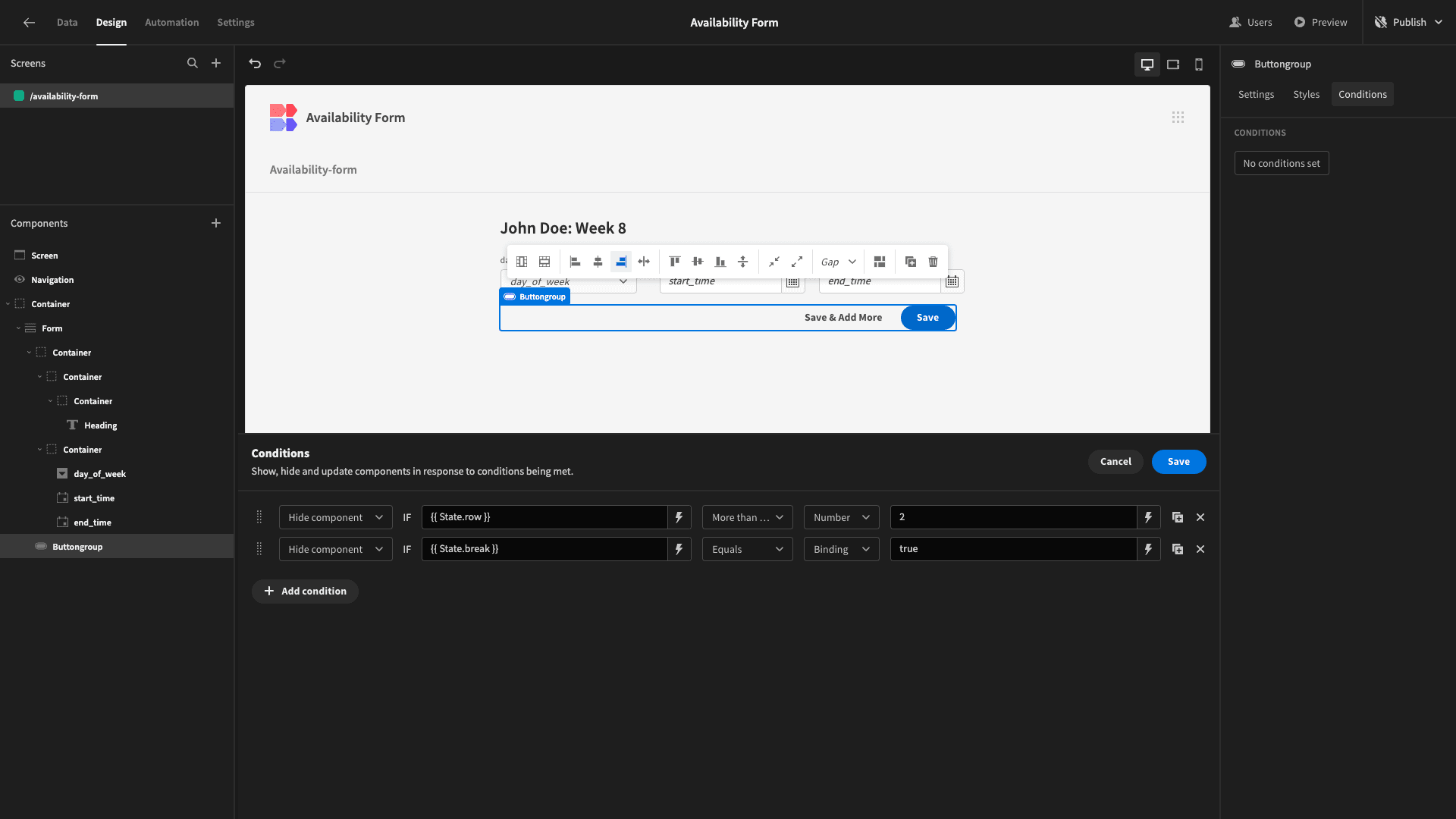Open the Gap dropdown
The width and height of the screenshot is (1456, 819).
click(838, 262)
